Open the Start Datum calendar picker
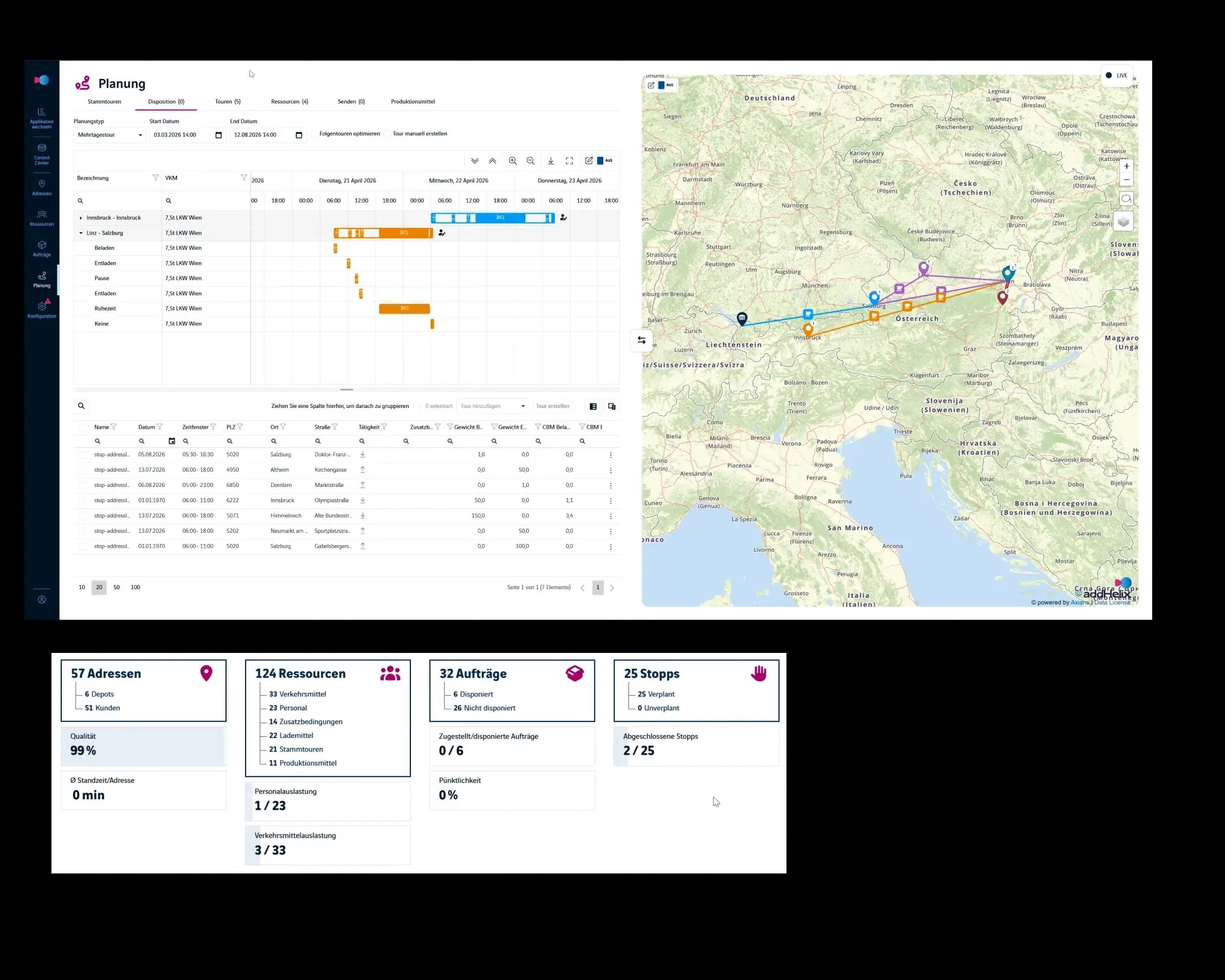 [219, 135]
